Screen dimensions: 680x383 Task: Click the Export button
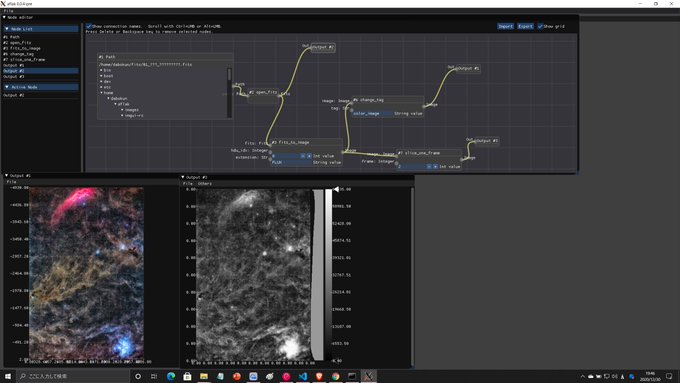[x=525, y=26]
